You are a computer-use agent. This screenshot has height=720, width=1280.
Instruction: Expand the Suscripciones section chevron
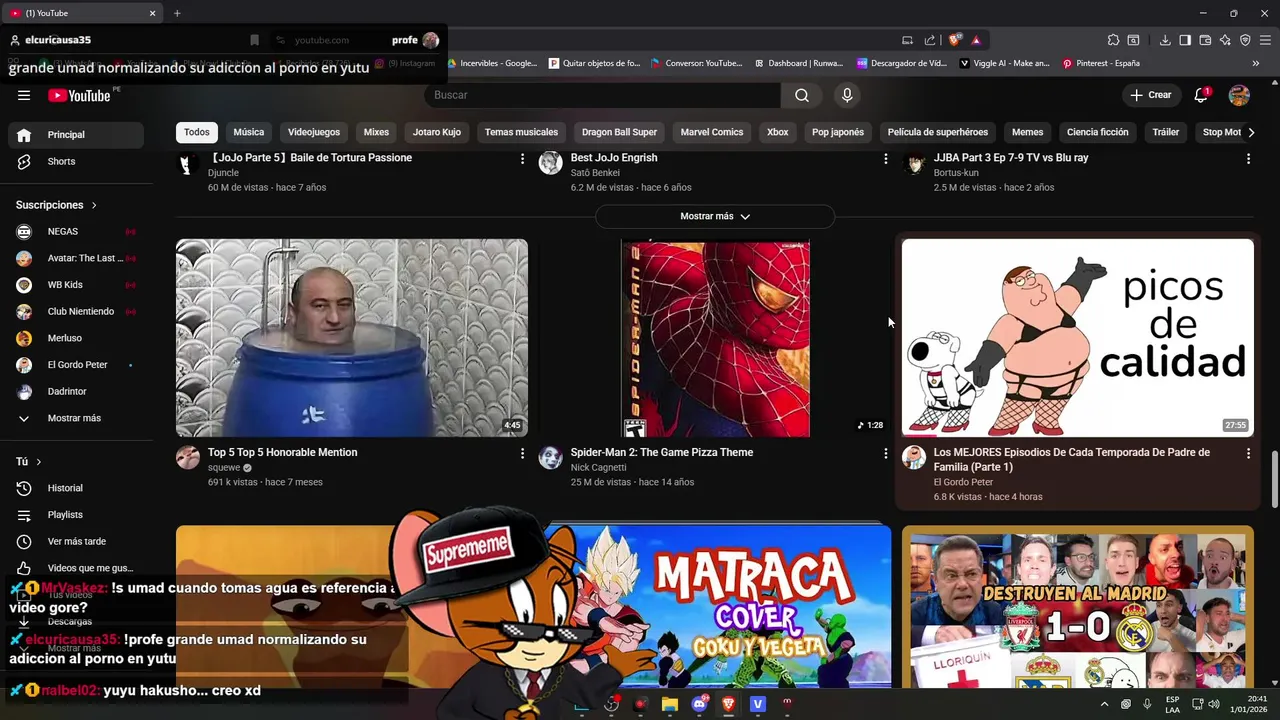click(94, 205)
